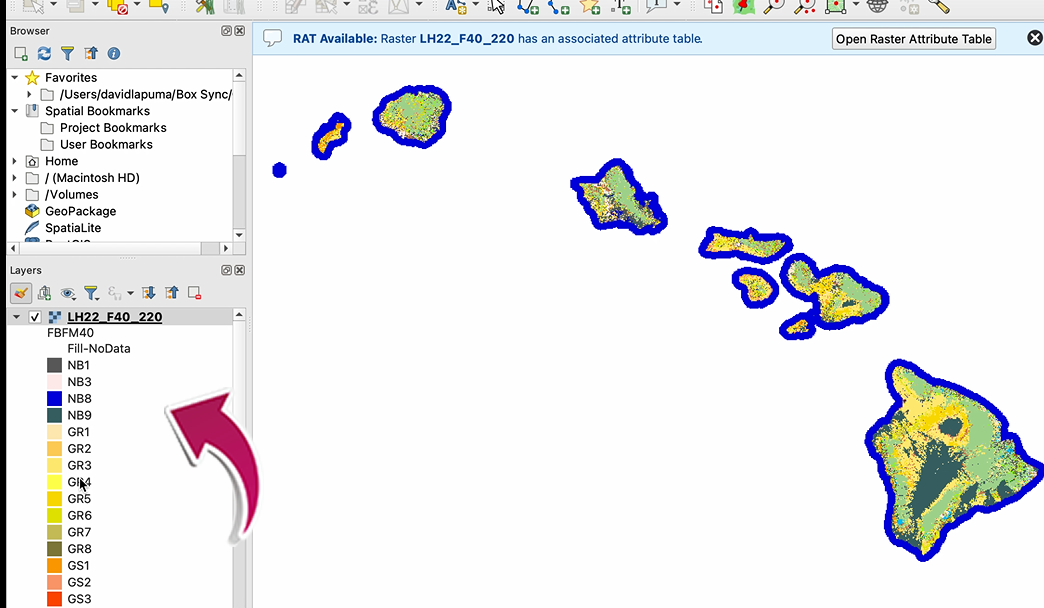Image resolution: width=1044 pixels, height=608 pixels.
Task: Remove the selected layer using the Layers panel
Action: pyautogui.click(x=194, y=293)
